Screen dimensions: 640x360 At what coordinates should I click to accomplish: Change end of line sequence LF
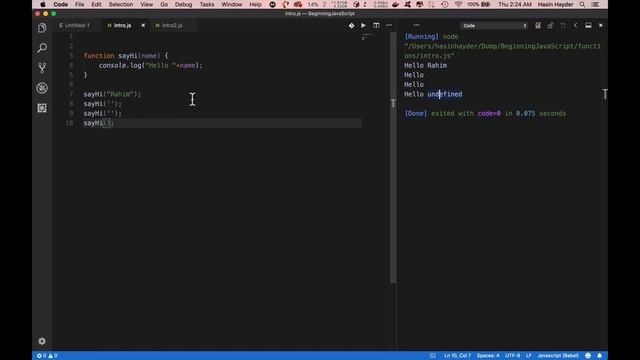tap(529, 356)
